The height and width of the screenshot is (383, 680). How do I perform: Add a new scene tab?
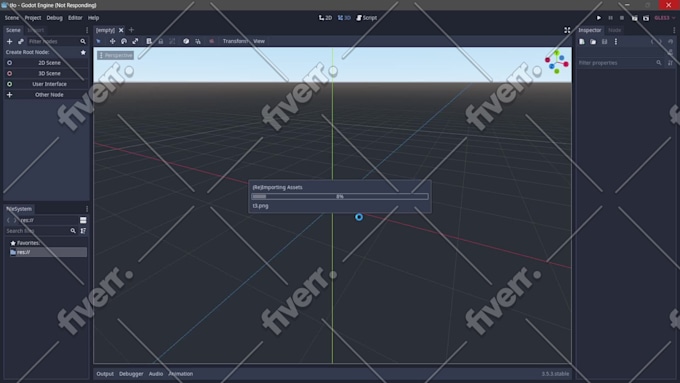131,30
